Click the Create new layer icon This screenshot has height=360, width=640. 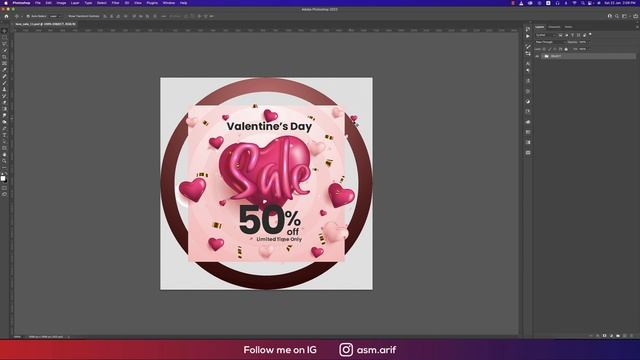(x=625, y=336)
